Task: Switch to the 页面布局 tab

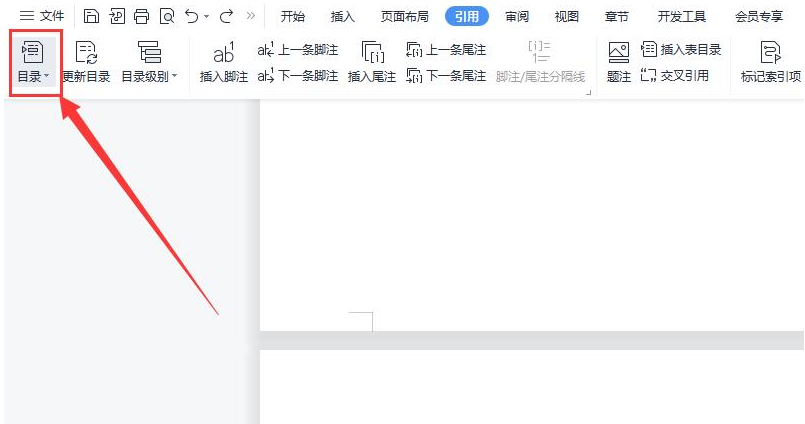Action: click(405, 16)
